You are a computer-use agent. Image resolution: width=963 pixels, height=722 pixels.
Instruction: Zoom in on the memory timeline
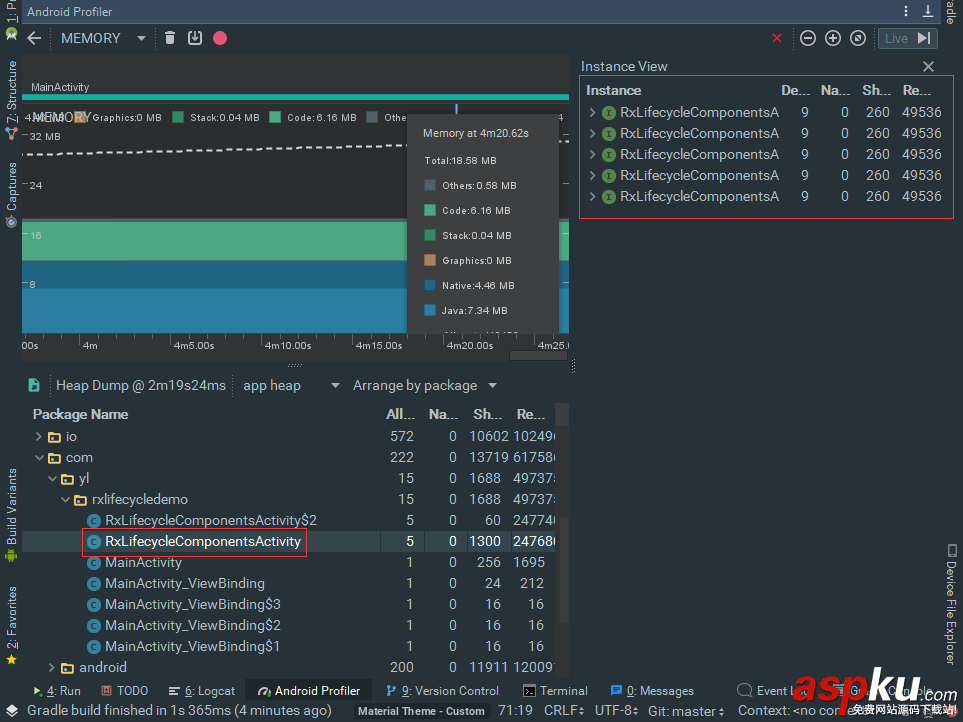pos(833,38)
